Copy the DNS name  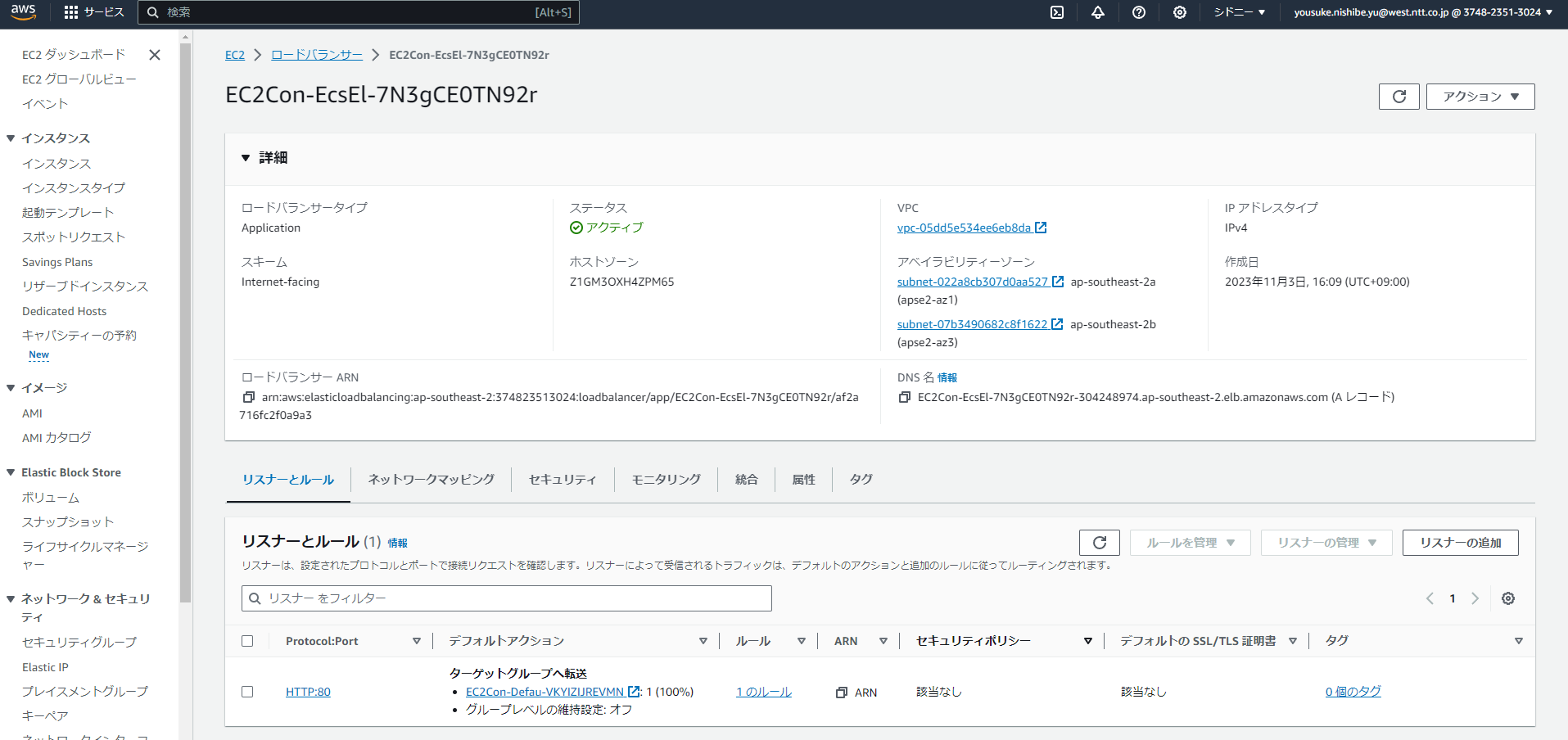click(905, 398)
